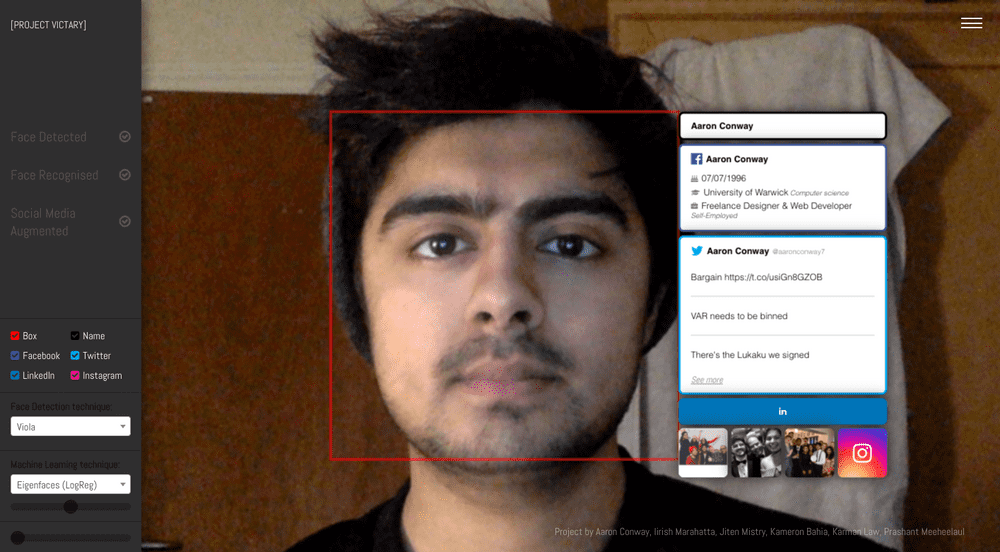The image size is (1000, 552).
Task: Disable the Twitter overlay checkbox
Action: (x=75, y=356)
